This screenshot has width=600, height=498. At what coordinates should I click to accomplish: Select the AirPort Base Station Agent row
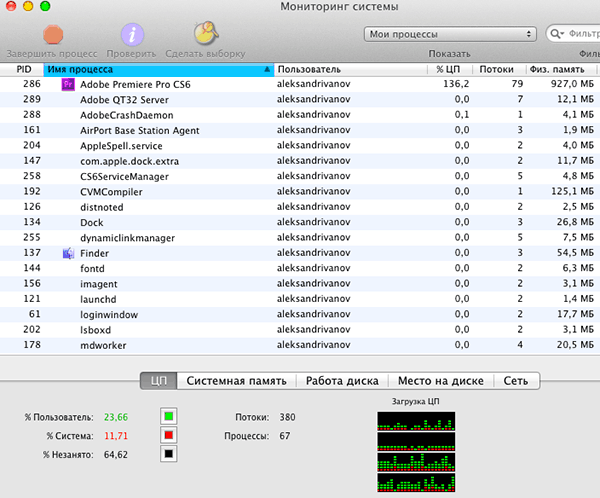(300, 130)
